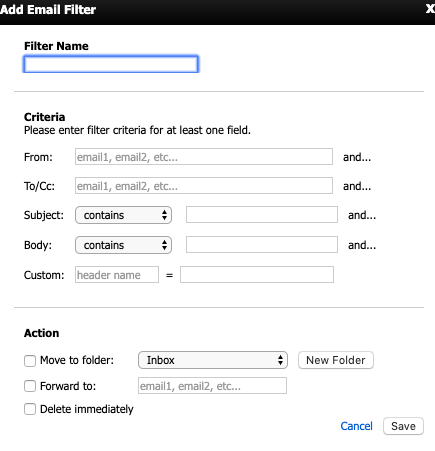Click the Custom header name field
435x451 pixels.
coord(117,275)
